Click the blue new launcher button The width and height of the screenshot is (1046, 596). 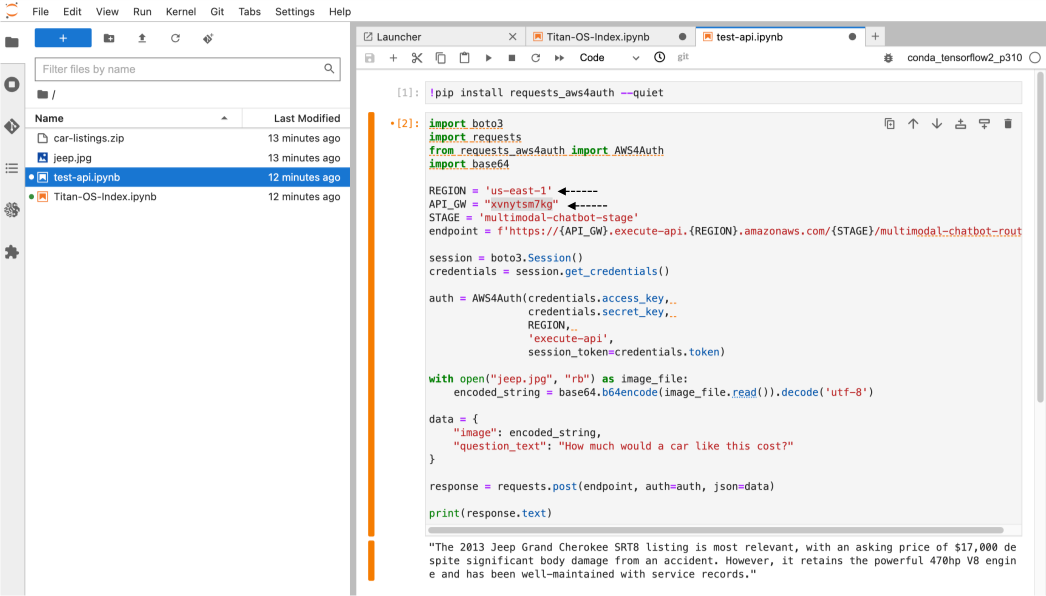click(x=63, y=38)
